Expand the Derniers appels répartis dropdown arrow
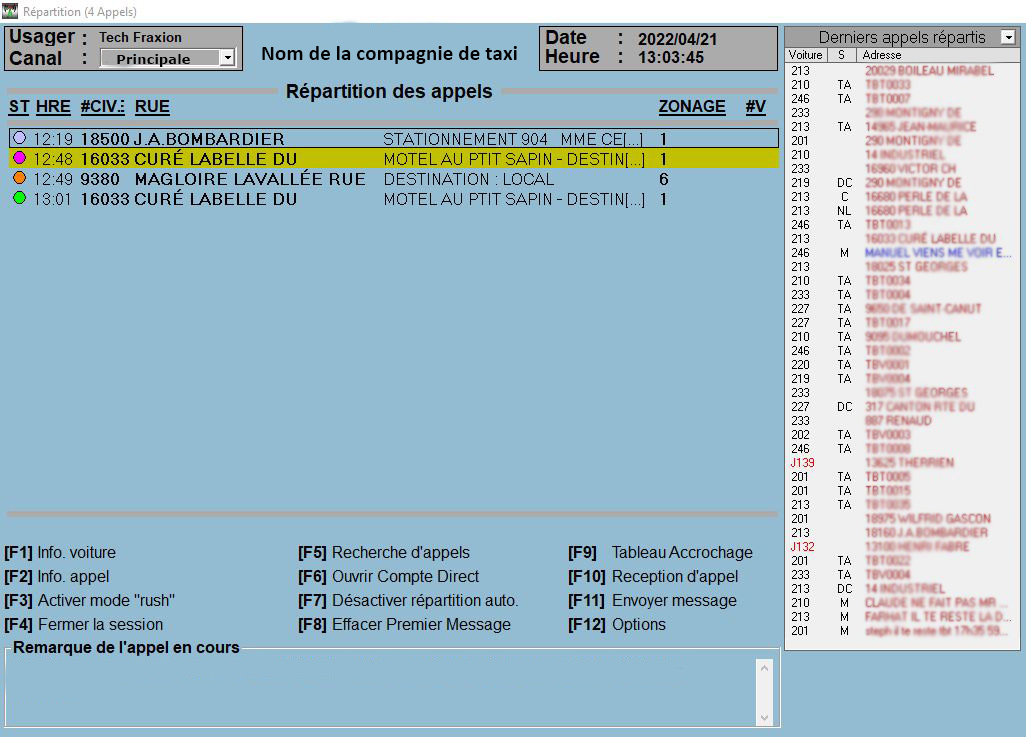 click(x=1008, y=37)
